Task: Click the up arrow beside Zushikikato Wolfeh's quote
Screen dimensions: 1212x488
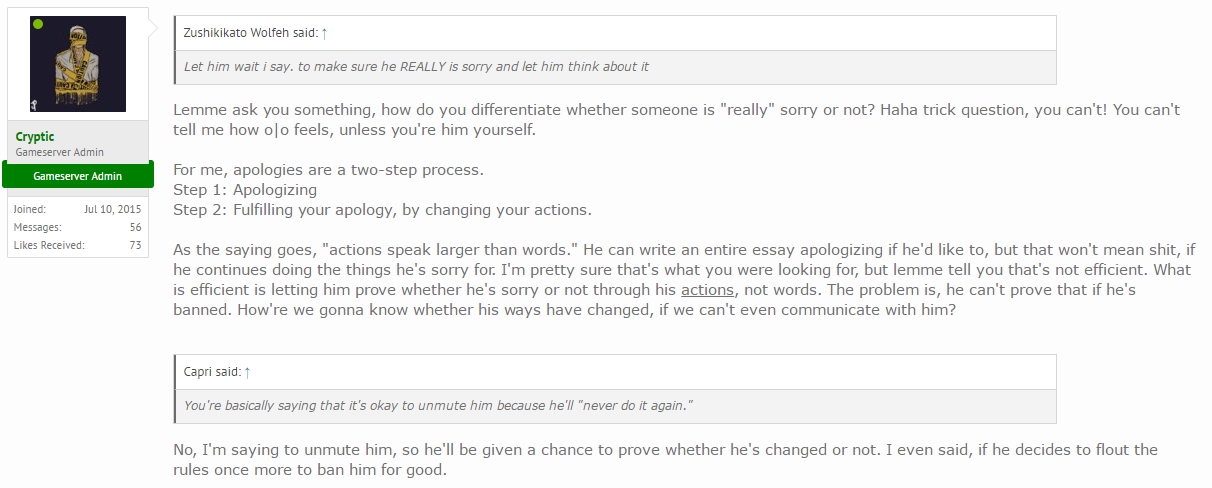Action: pyautogui.click(x=325, y=33)
